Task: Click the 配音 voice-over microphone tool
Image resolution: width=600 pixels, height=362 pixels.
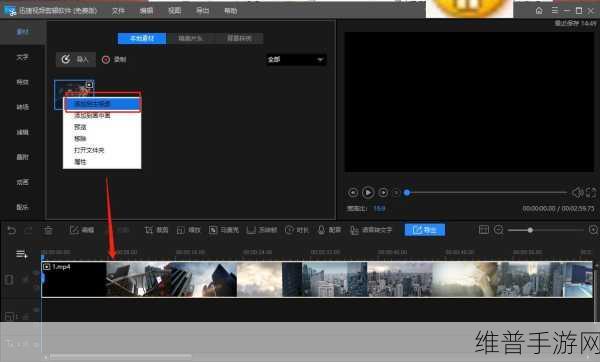Action: (x=329, y=230)
